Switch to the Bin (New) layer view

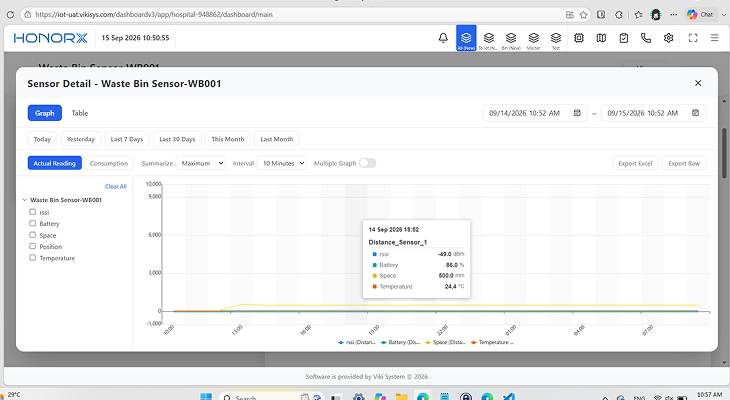511,39
